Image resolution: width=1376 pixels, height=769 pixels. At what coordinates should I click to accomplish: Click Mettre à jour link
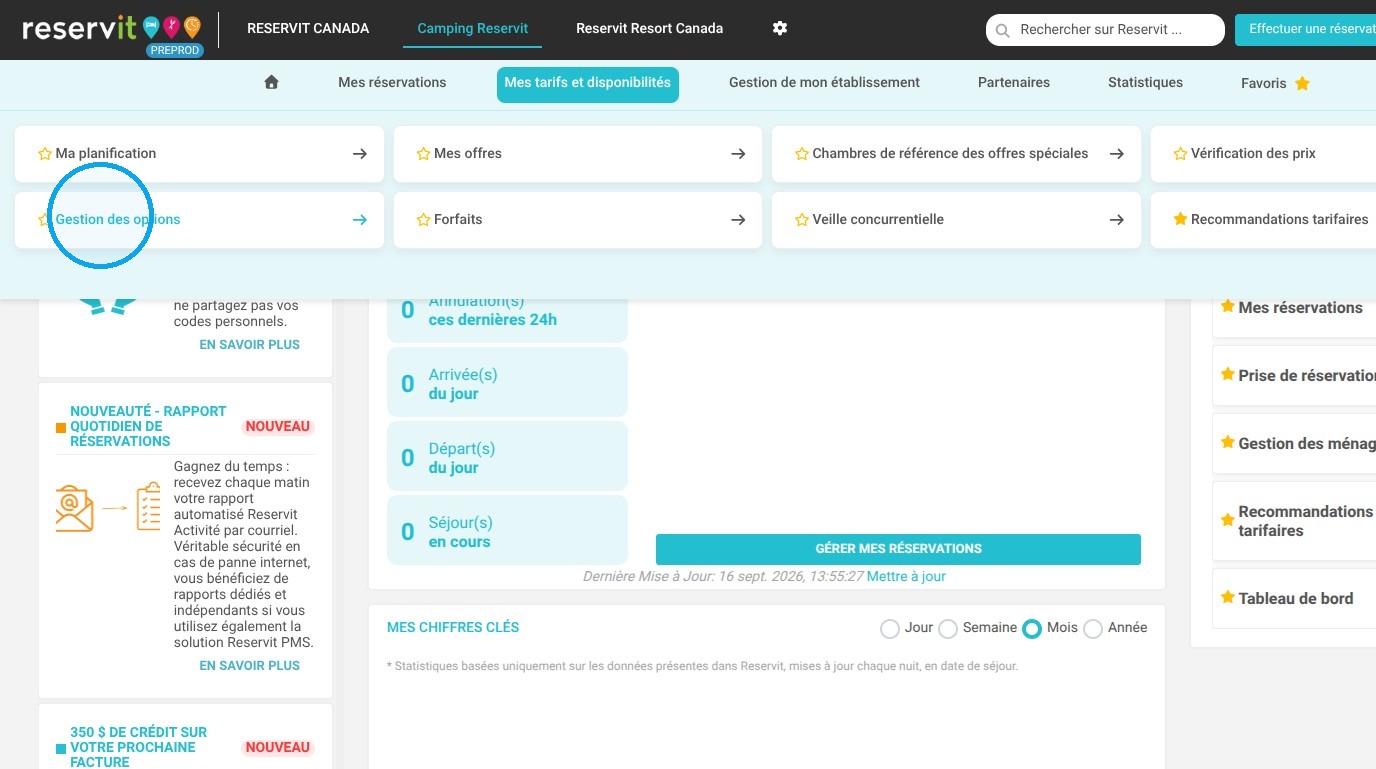click(906, 577)
